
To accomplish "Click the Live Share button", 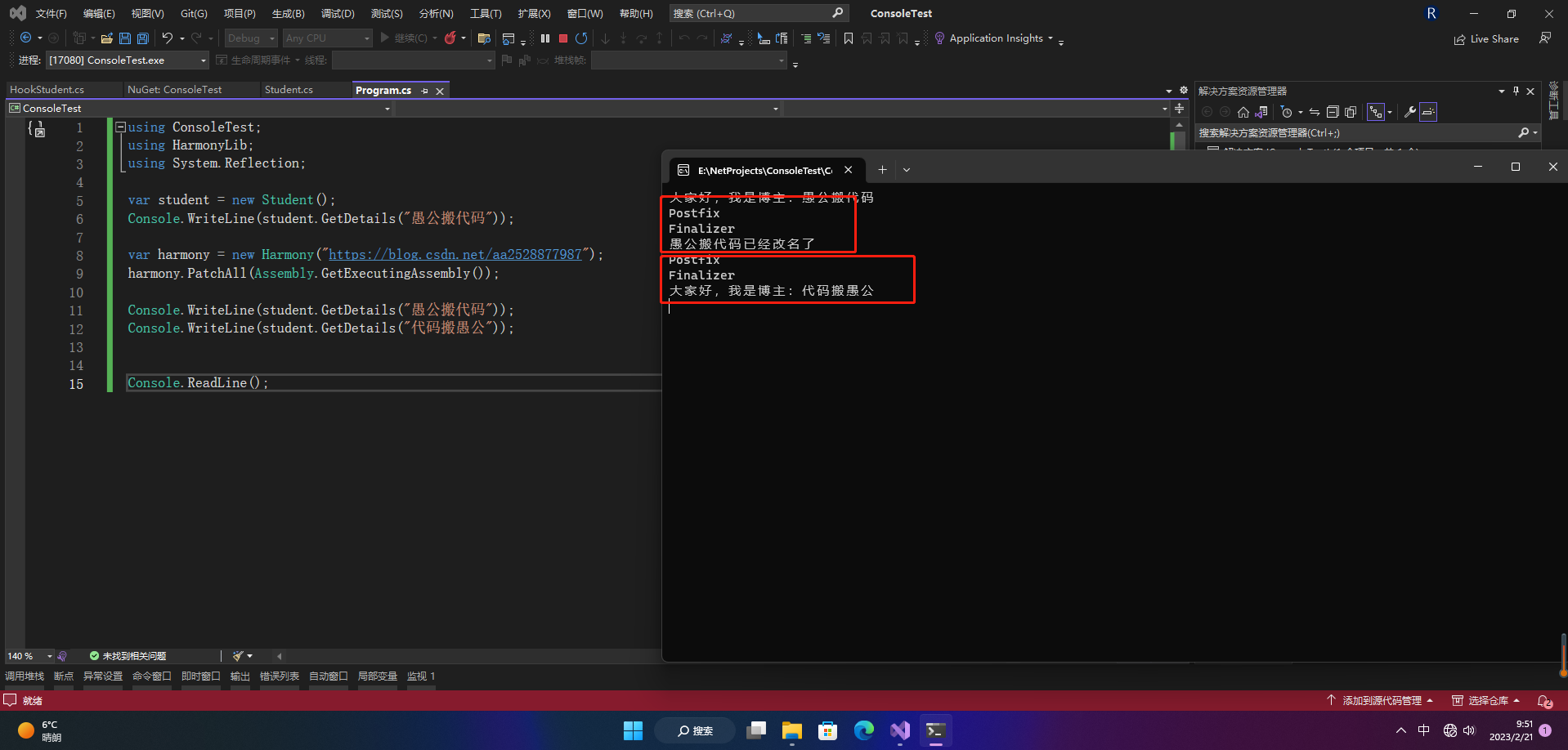I will (x=1486, y=38).
